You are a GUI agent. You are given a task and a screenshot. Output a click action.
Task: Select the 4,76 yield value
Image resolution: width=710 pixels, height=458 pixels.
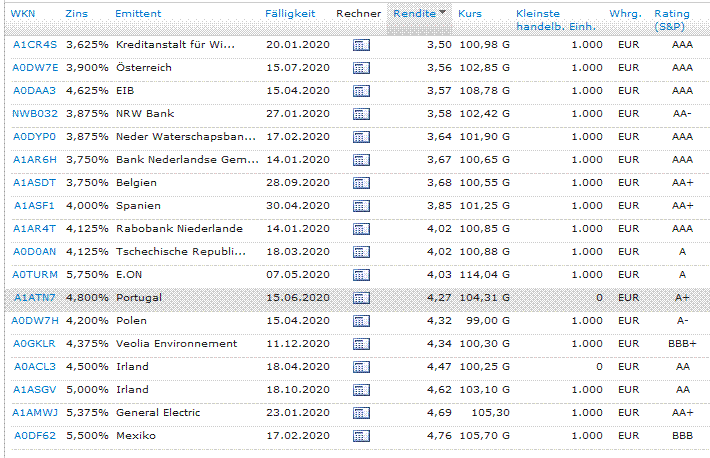click(439, 436)
